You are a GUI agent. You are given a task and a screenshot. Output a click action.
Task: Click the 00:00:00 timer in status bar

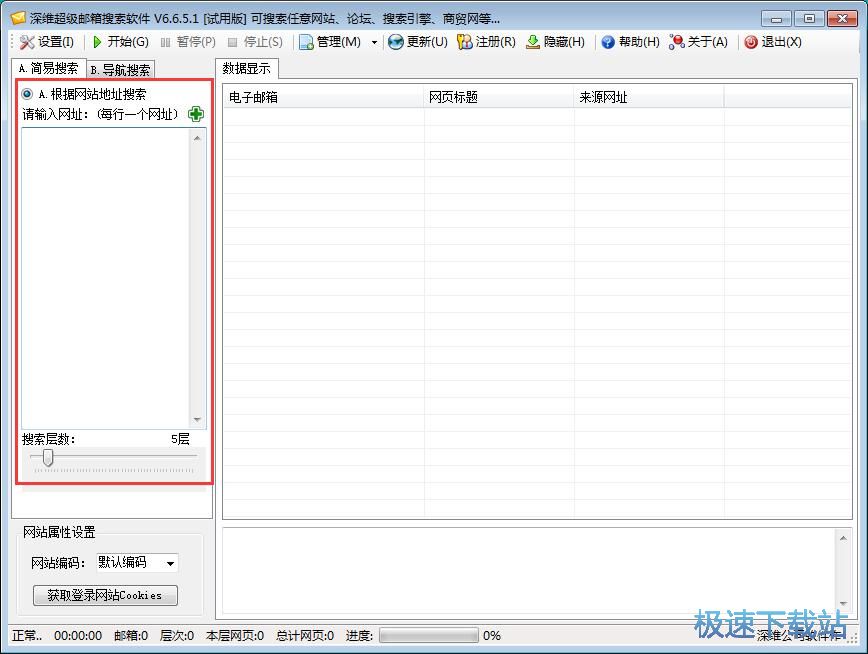78,635
